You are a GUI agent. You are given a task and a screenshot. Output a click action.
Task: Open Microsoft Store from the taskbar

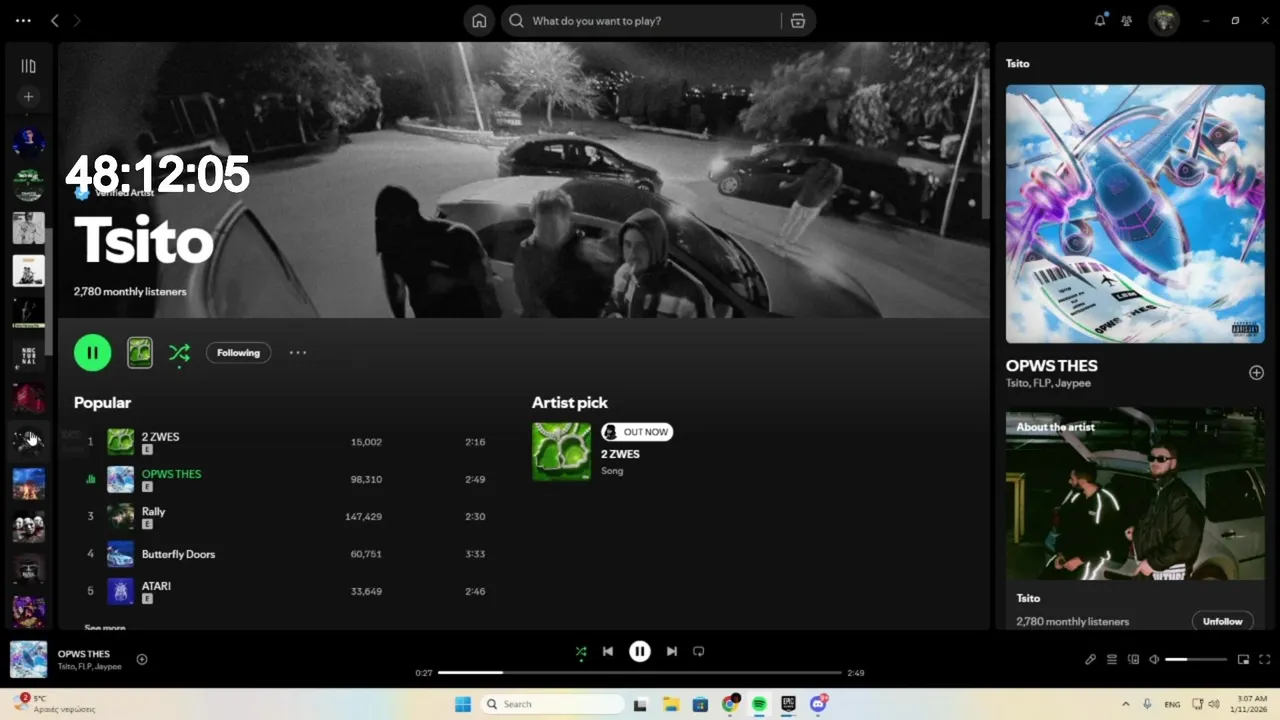[700, 704]
